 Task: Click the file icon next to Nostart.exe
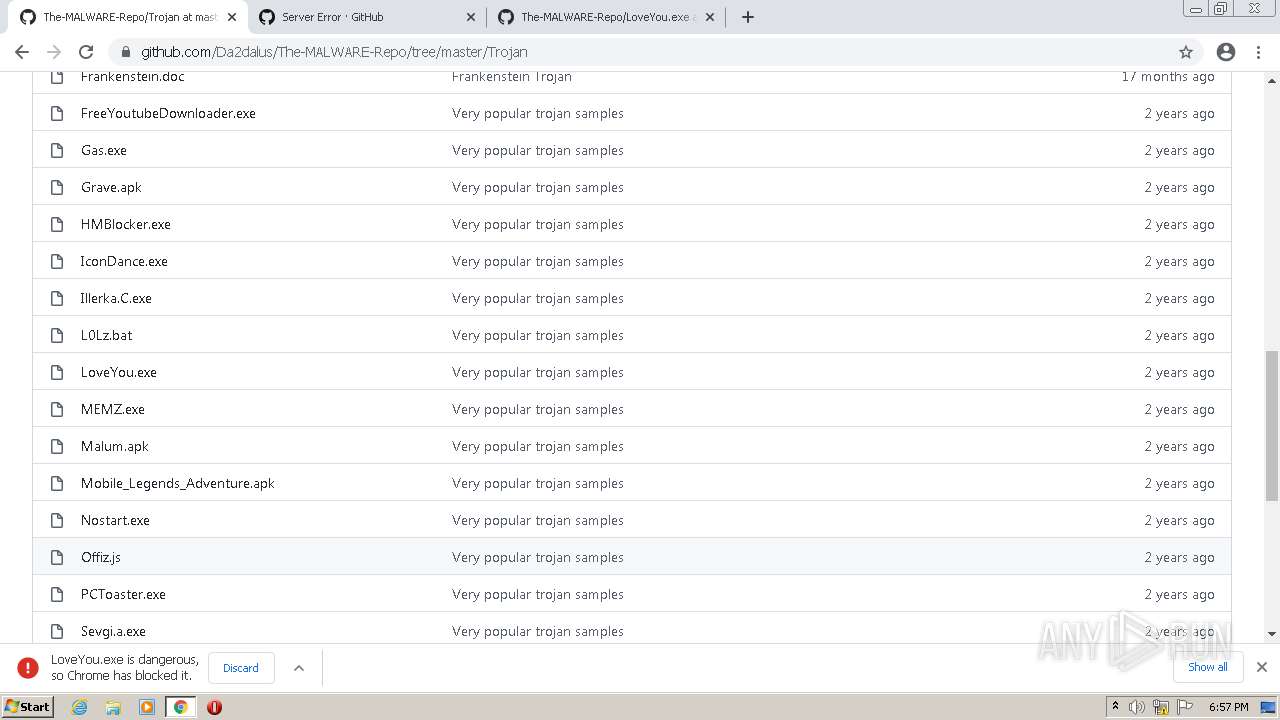57,520
